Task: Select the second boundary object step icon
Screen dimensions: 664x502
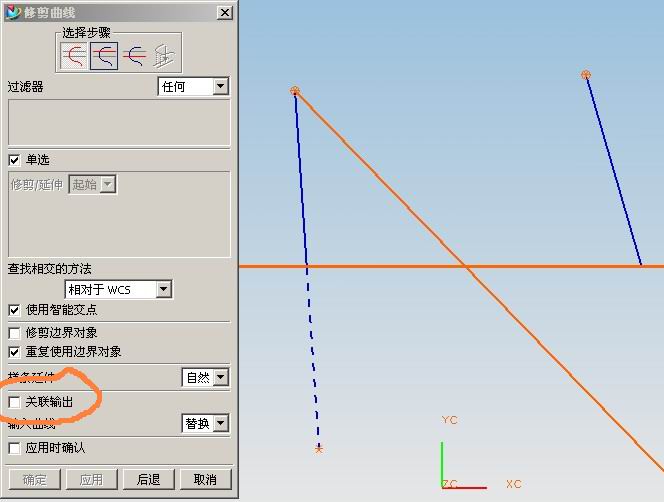Action: (x=134, y=55)
